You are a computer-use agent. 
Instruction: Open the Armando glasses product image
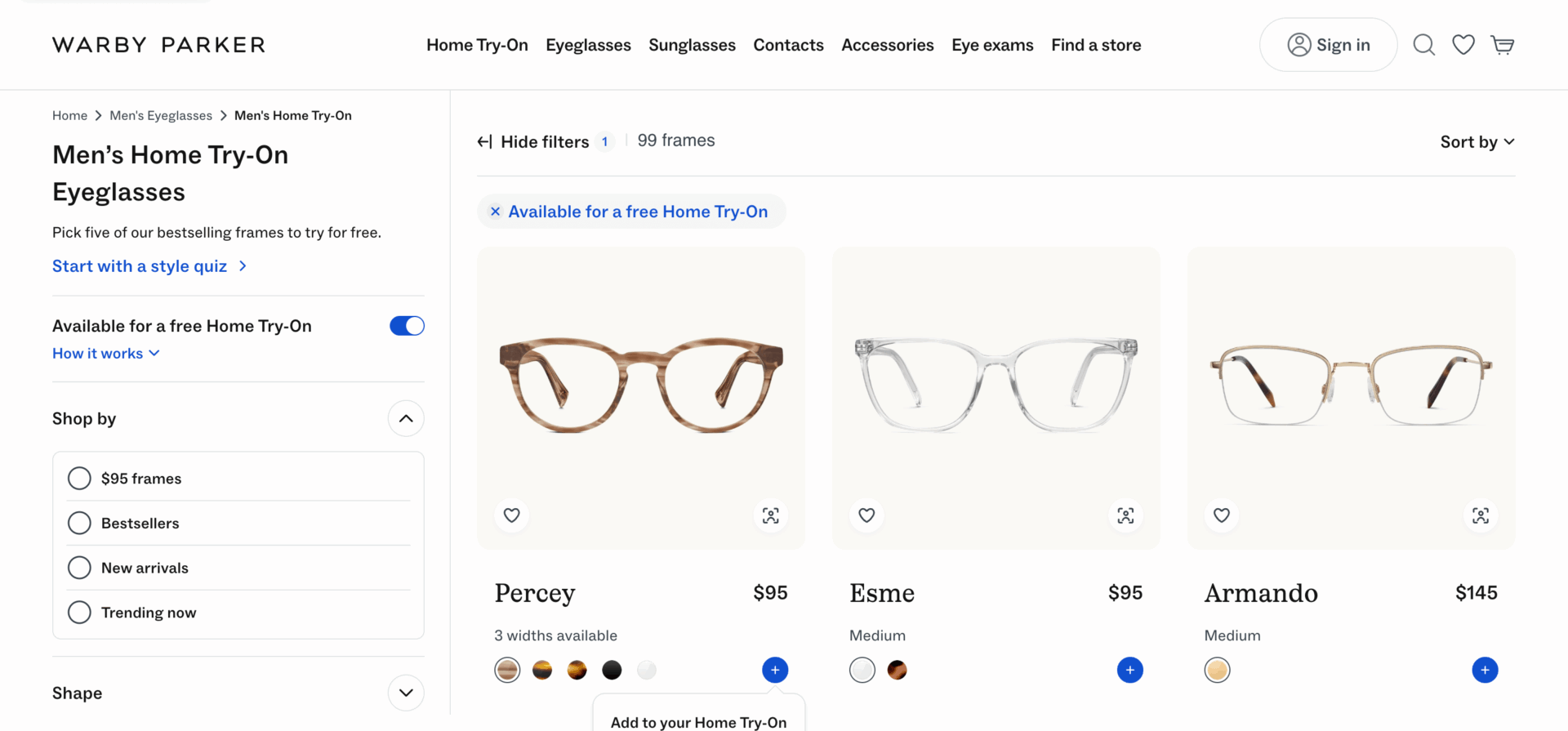pyautogui.click(x=1351, y=385)
